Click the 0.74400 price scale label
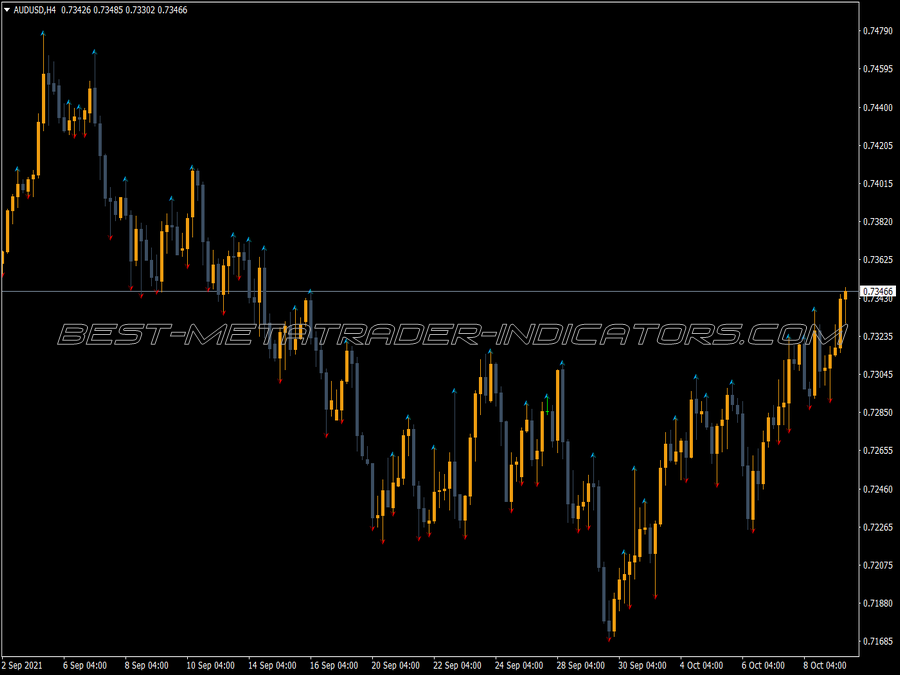Image resolution: width=900 pixels, height=675 pixels. tap(878, 107)
